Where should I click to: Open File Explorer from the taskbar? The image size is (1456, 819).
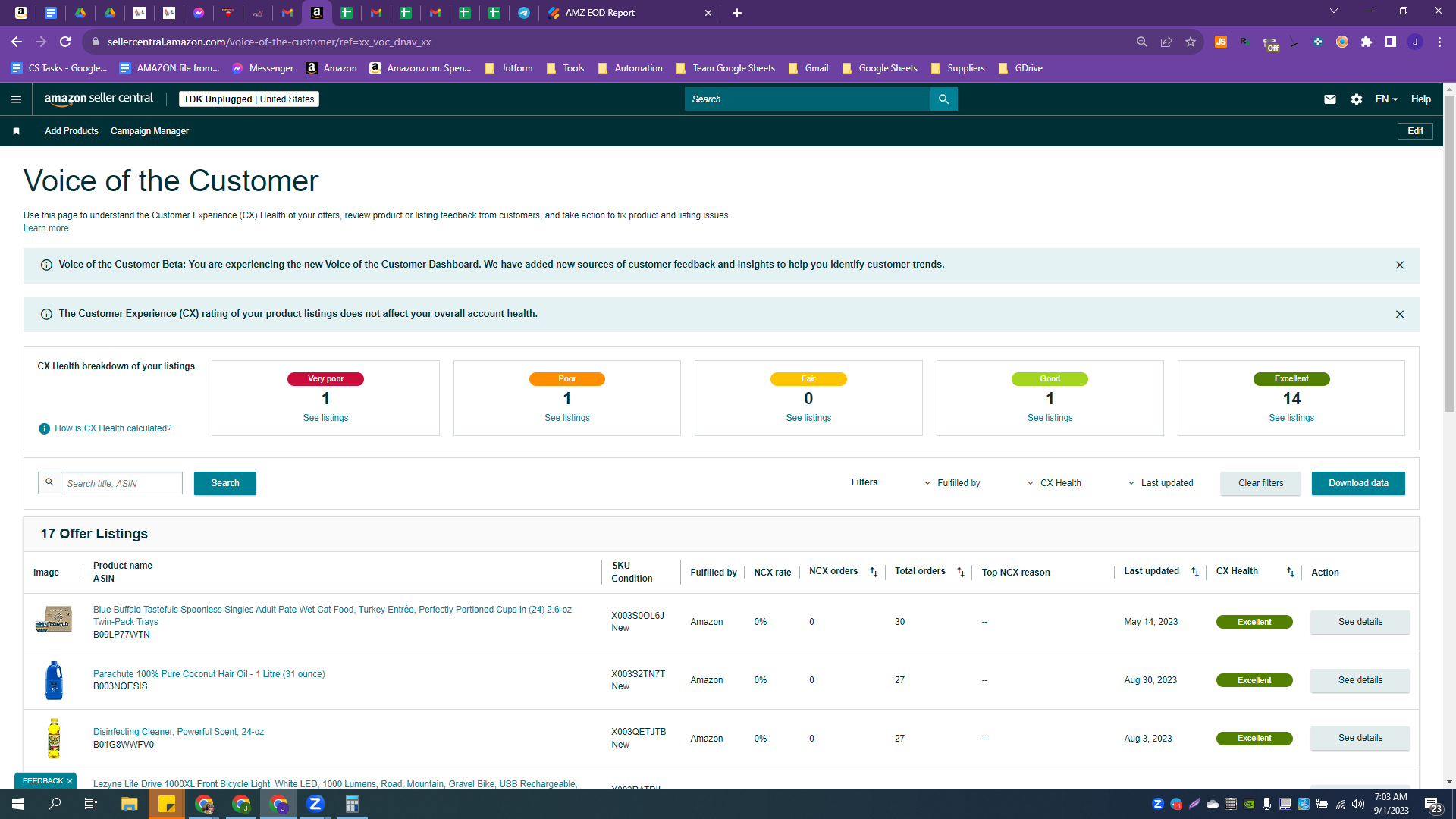[x=130, y=804]
